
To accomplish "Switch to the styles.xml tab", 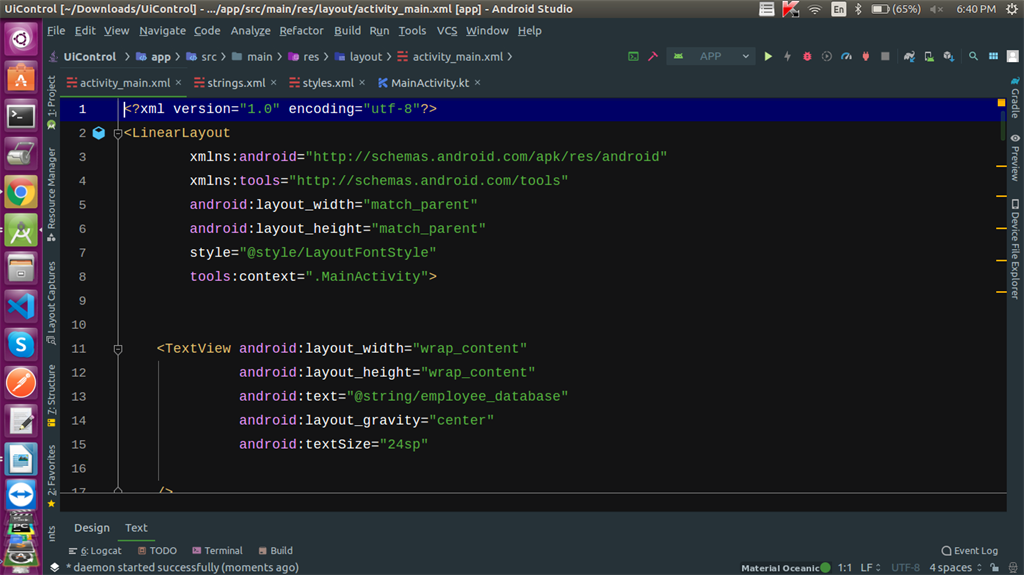I will coord(328,83).
